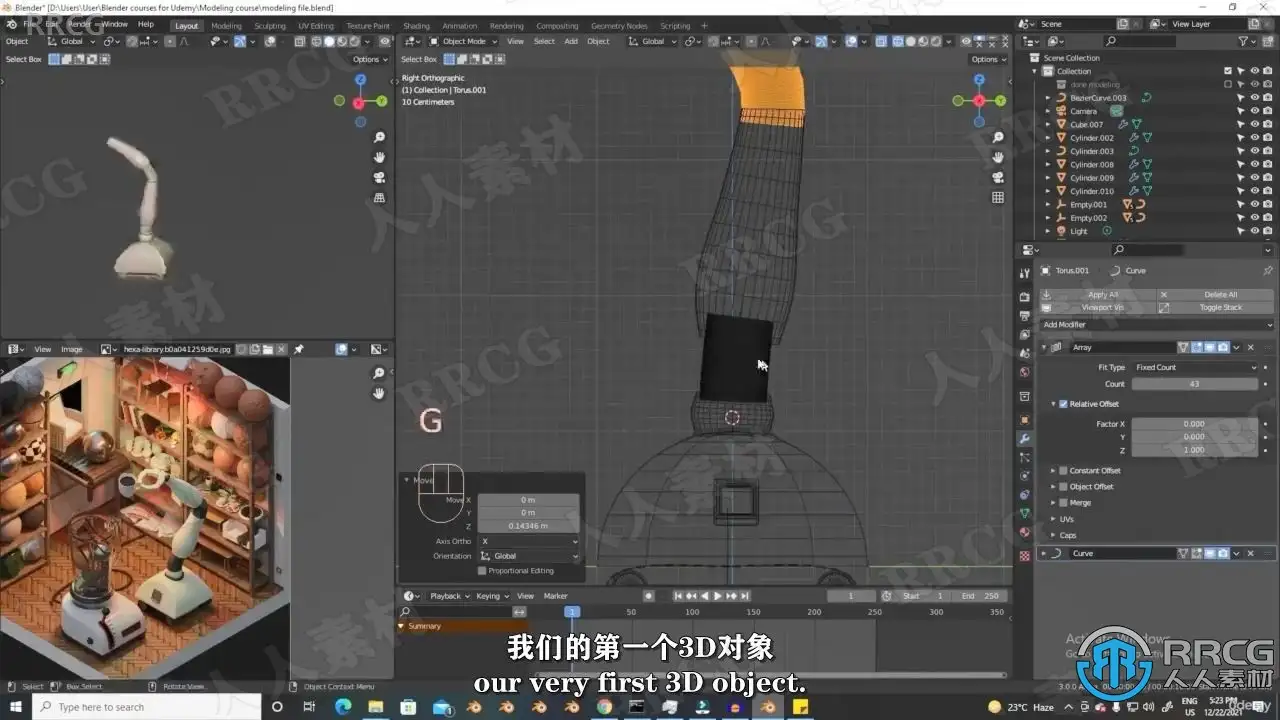Open the World properties tab
The height and width of the screenshot is (720, 1280).
click(x=1024, y=372)
